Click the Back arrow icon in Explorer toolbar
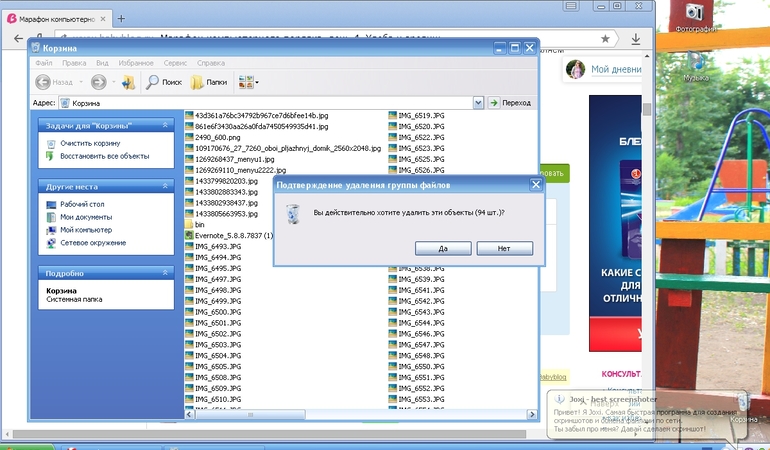 pyautogui.click(x=43, y=82)
